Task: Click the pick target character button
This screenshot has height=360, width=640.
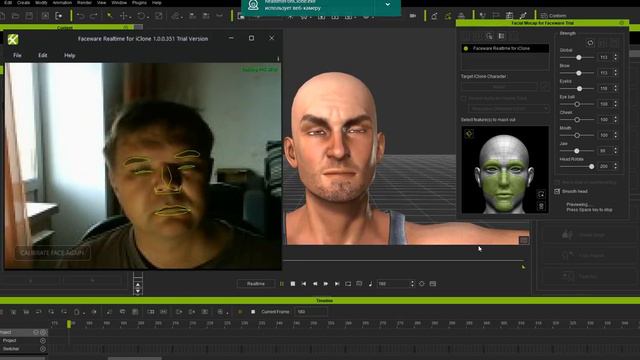Action: 544,87
